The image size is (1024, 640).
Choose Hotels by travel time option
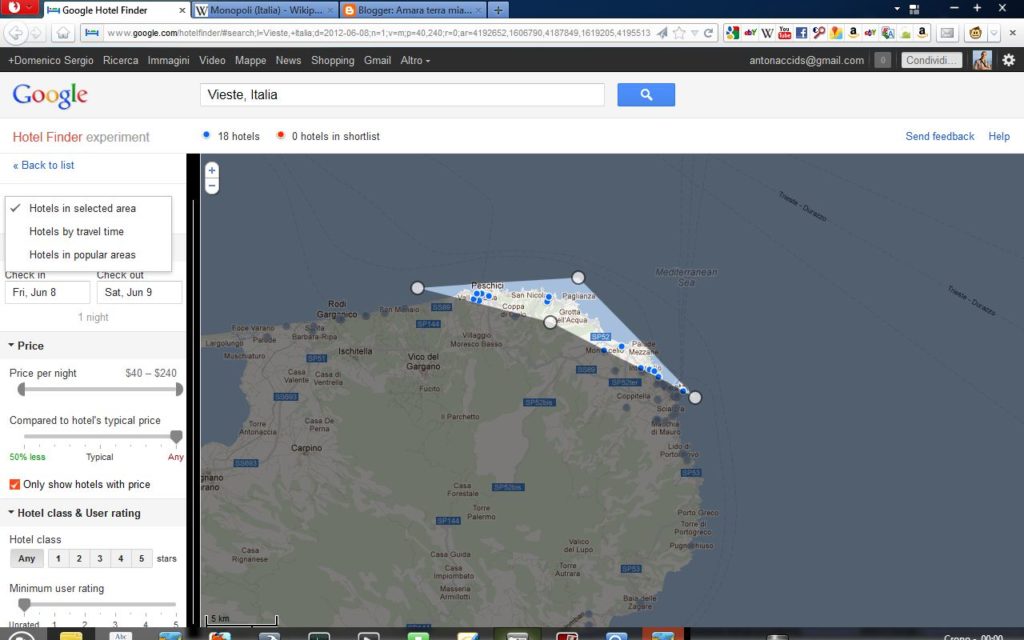[x=76, y=232]
